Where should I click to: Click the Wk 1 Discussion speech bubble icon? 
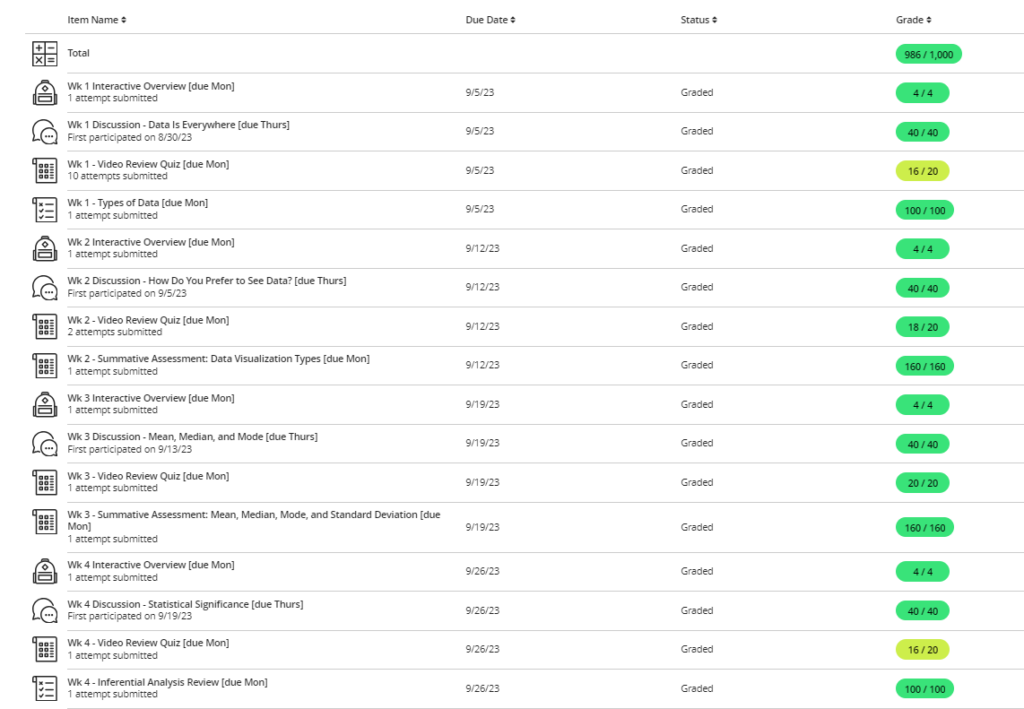tap(45, 132)
